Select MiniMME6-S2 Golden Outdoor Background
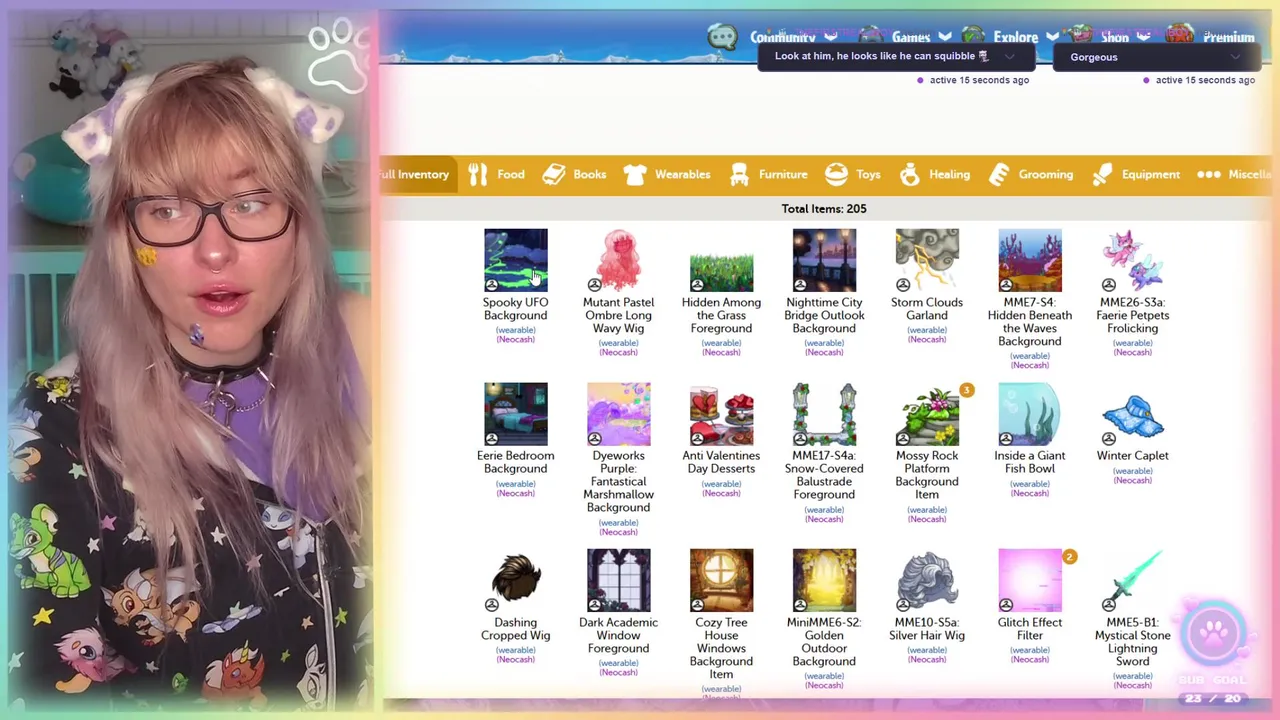Viewport: 1280px width, 720px height. tap(824, 580)
